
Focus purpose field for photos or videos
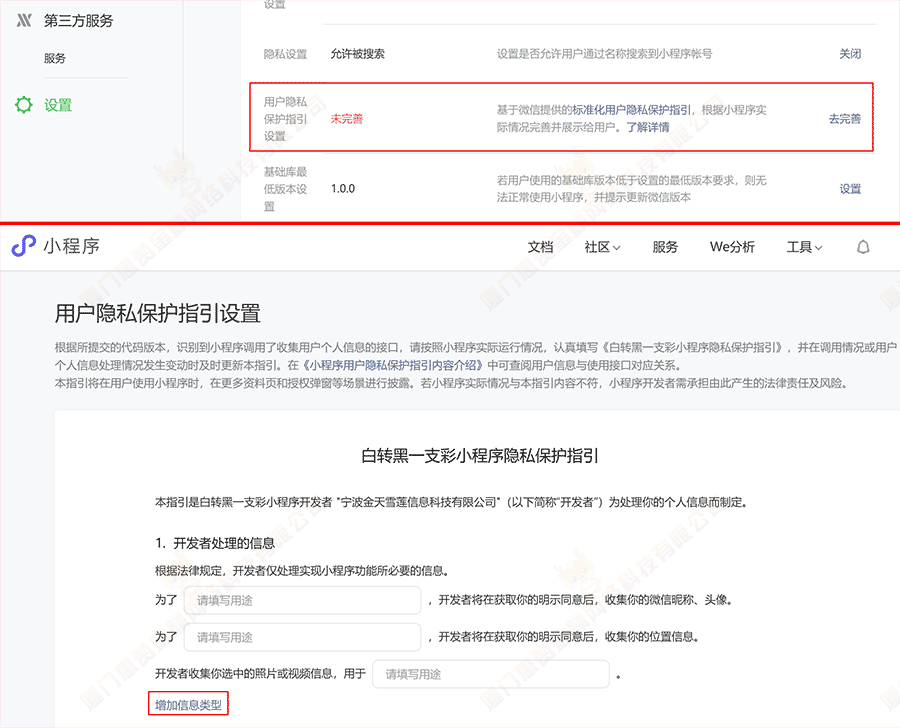click(x=491, y=674)
